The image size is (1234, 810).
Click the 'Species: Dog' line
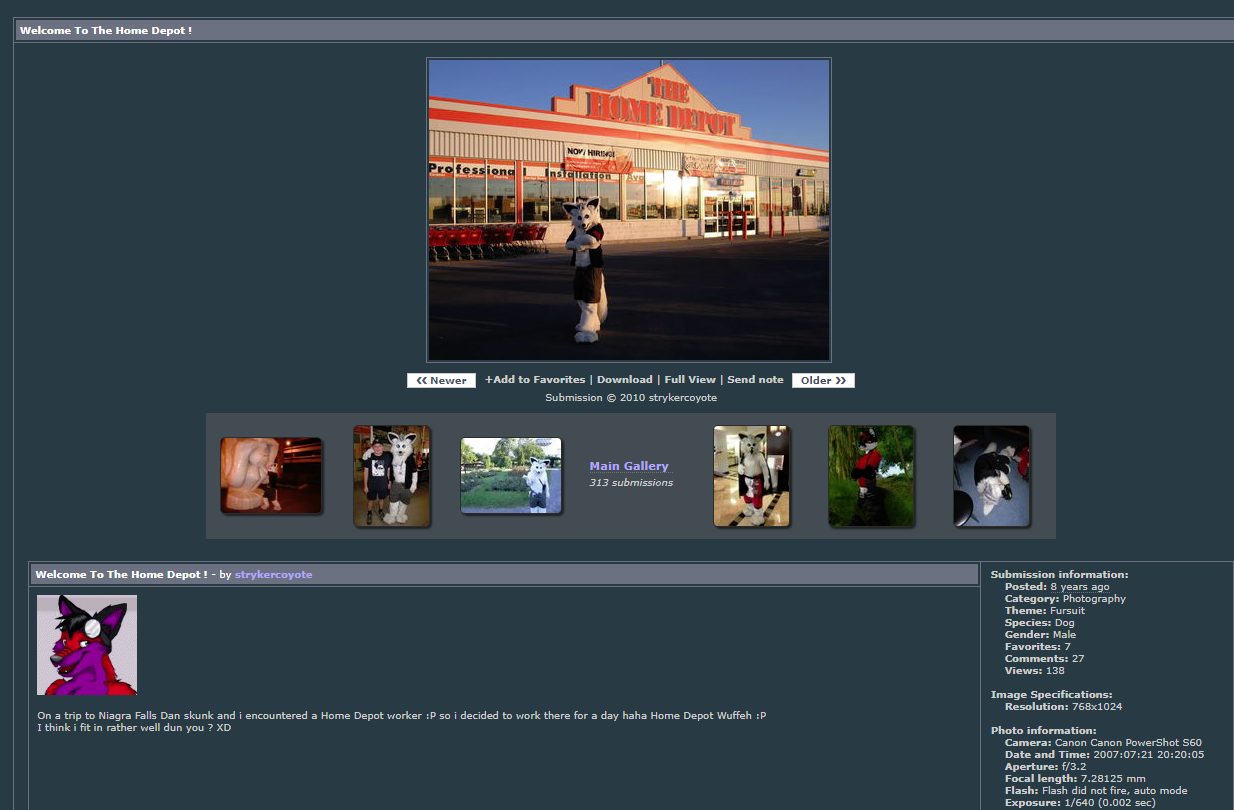tap(1040, 623)
